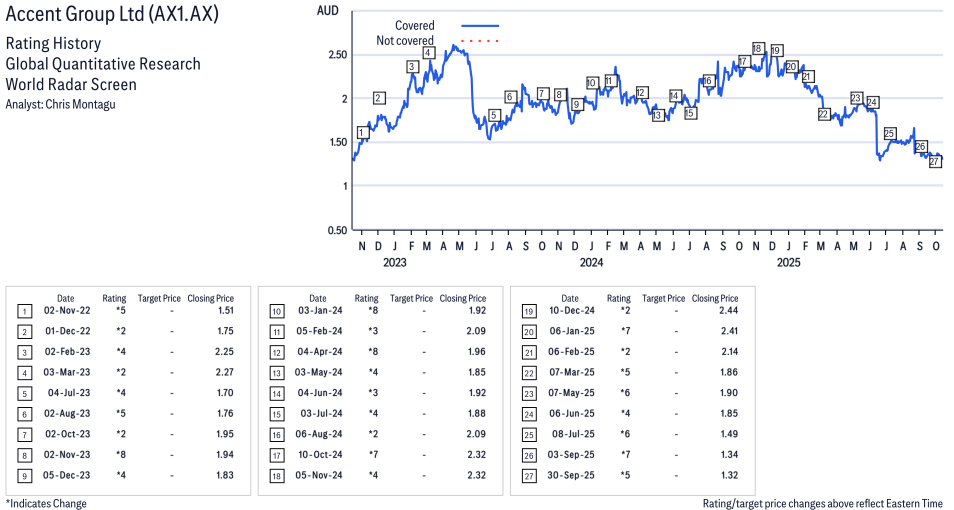
Task: Click the 2024 year label on axis
Action: click(591, 263)
